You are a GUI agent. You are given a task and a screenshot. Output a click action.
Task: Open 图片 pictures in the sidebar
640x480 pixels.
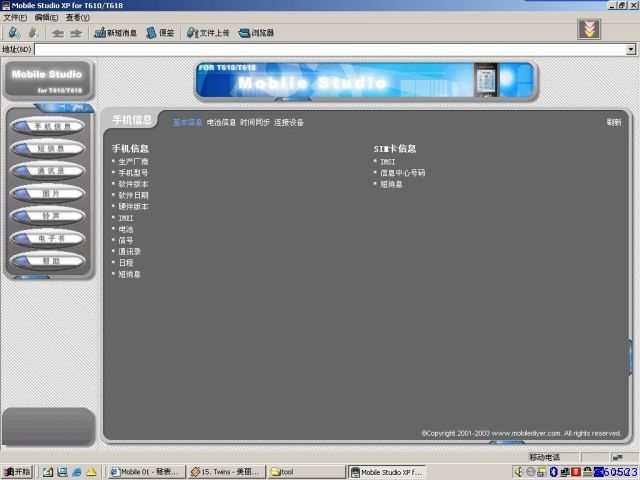(48, 193)
